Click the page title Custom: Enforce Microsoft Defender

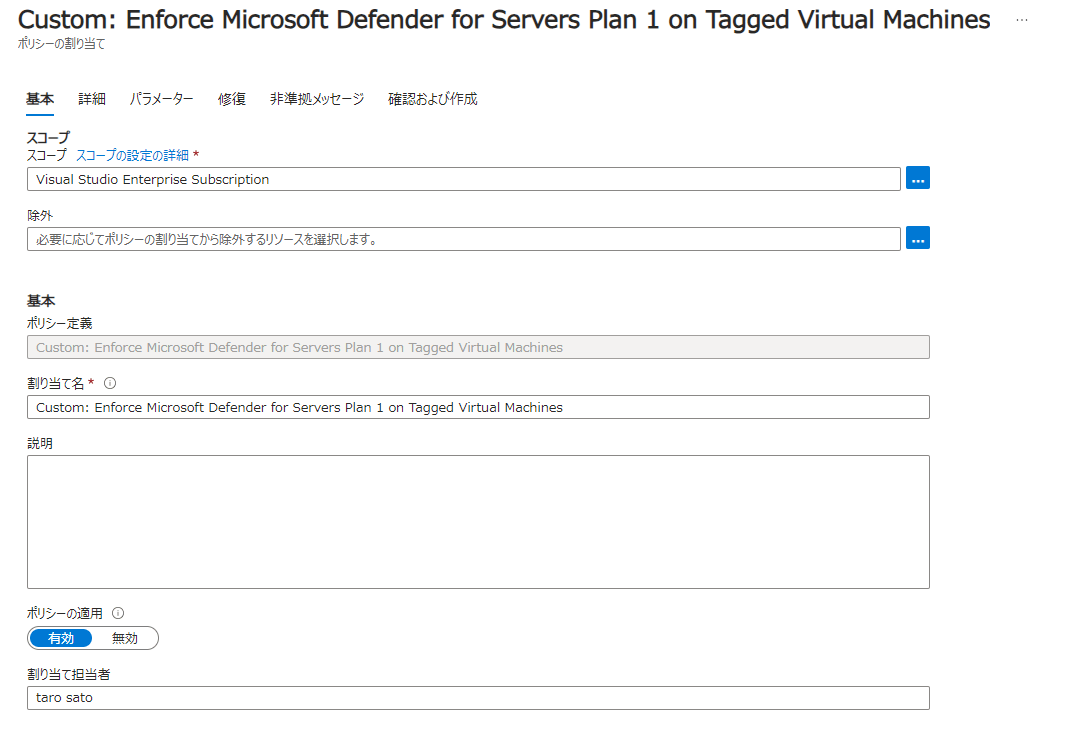504,20
